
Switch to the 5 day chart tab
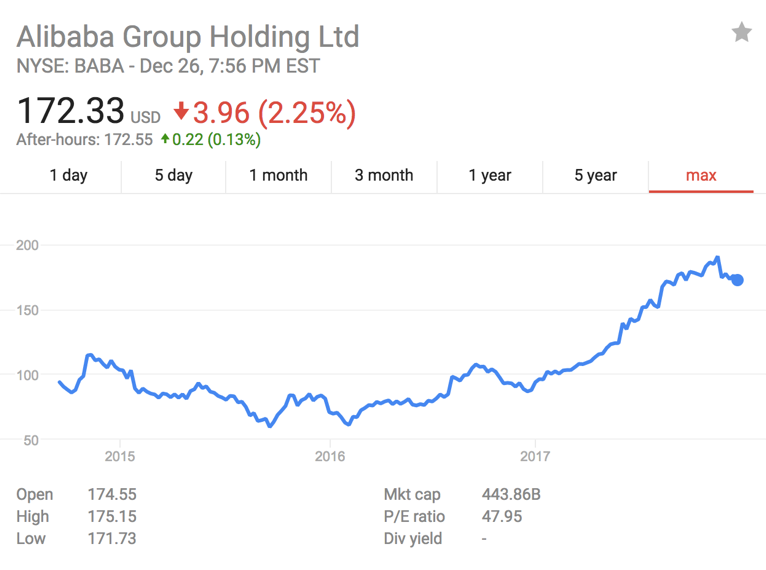point(173,175)
